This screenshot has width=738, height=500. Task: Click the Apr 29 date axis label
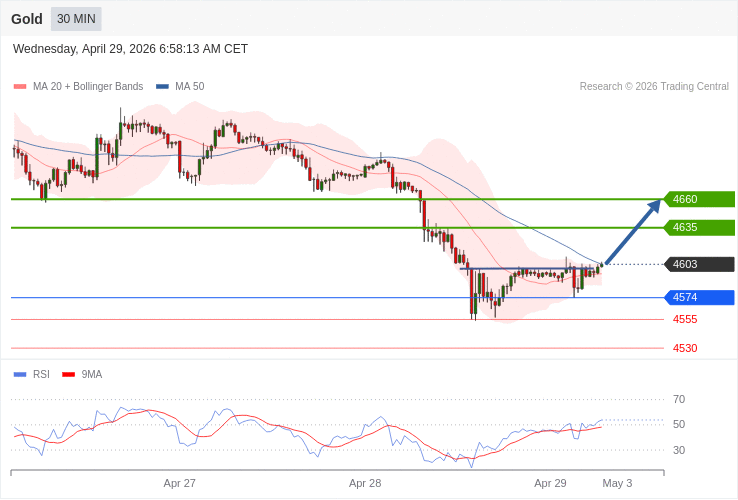coord(550,483)
